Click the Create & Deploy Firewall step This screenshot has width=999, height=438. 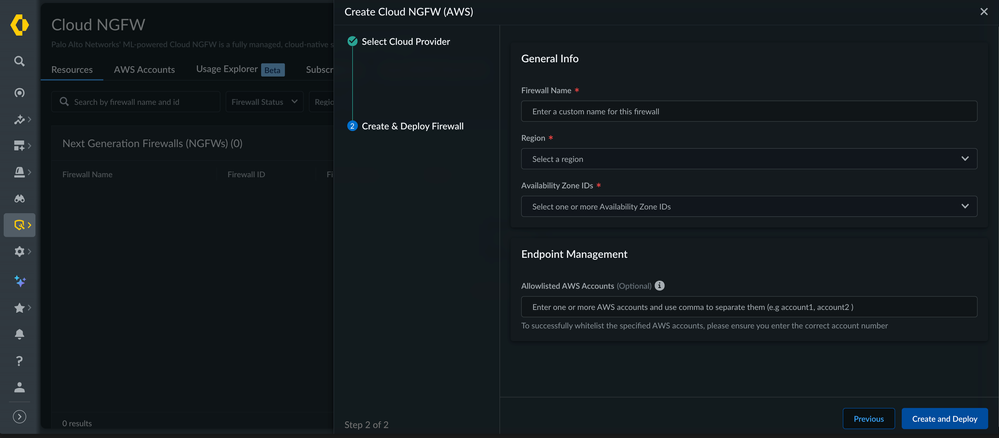coord(405,126)
